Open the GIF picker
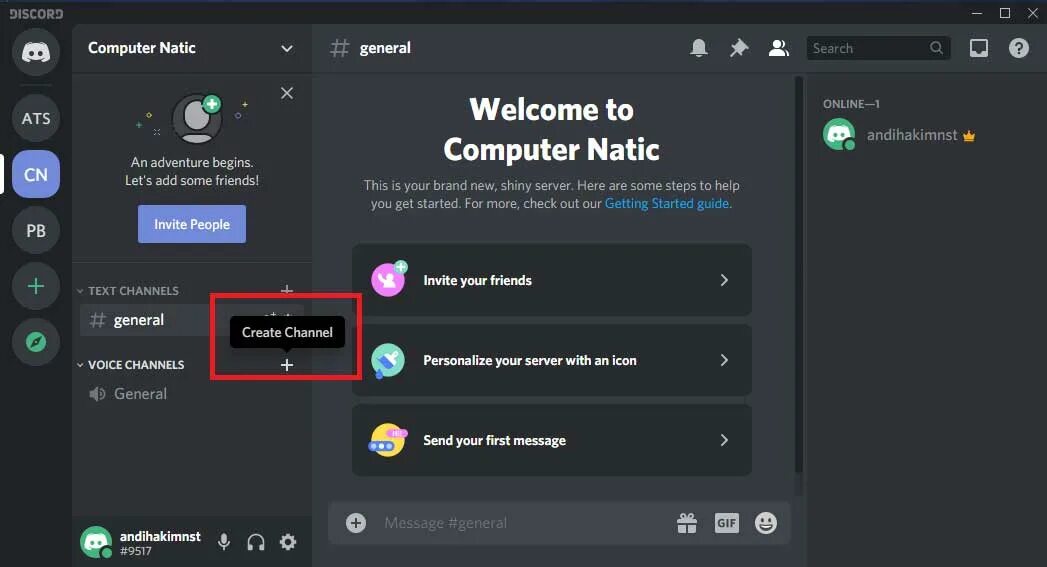Viewport: 1047px width, 567px height. [x=726, y=523]
